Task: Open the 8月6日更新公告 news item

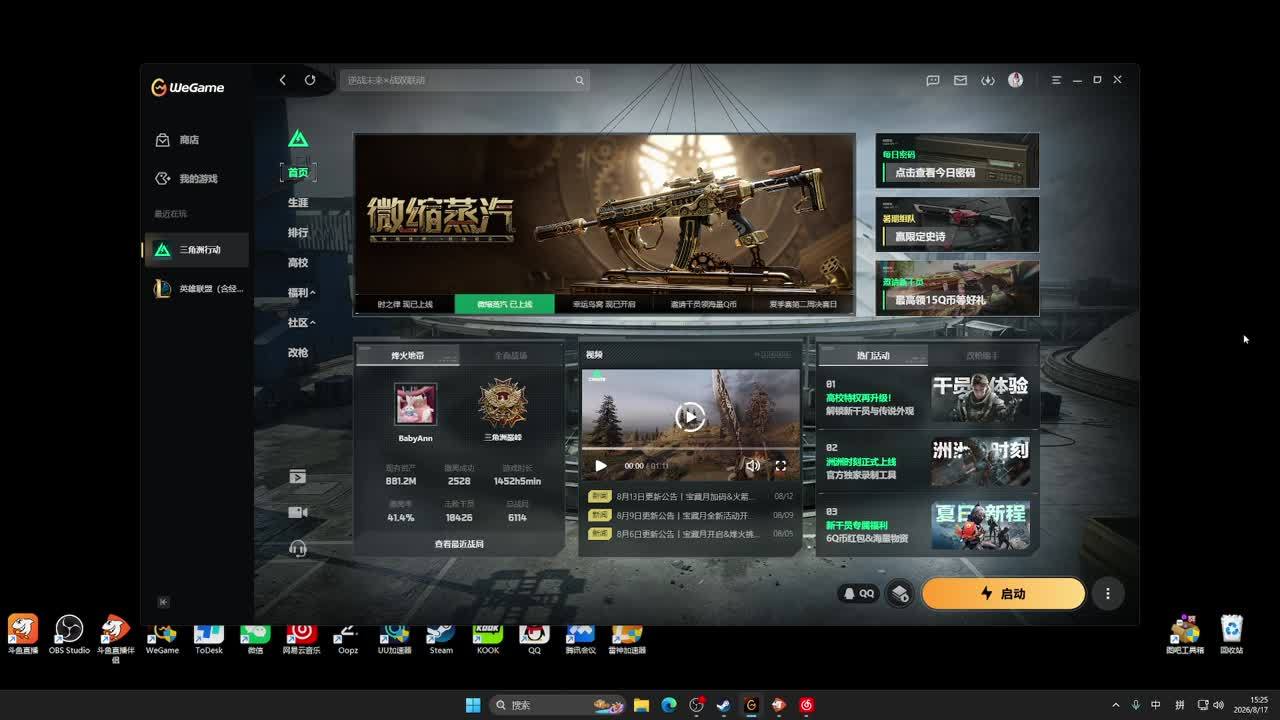Action: coord(690,534)
